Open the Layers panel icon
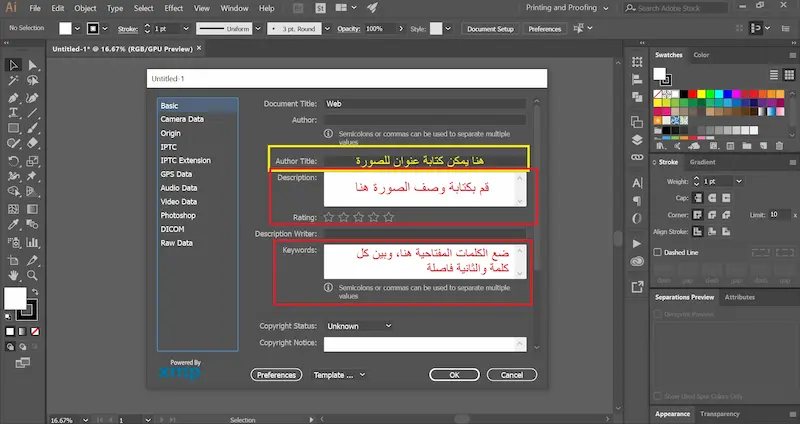 [637, 140]
